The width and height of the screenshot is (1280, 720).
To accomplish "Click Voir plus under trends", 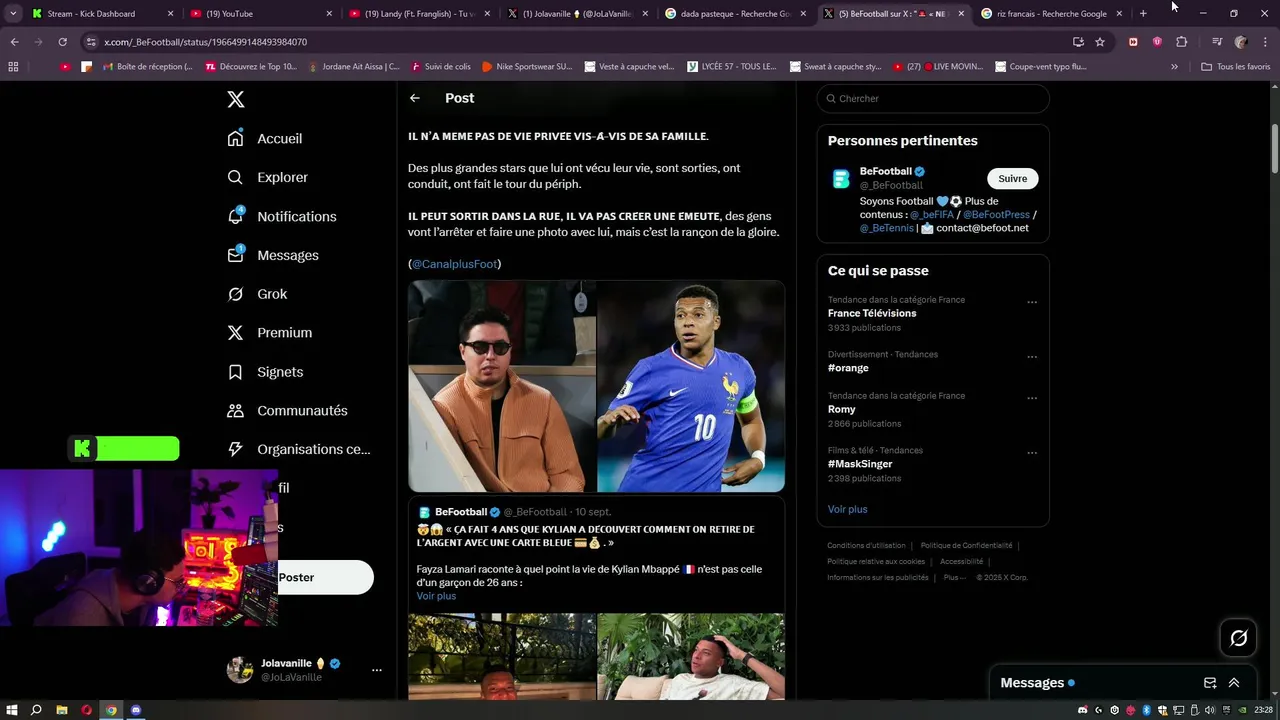I will [847, 509].
